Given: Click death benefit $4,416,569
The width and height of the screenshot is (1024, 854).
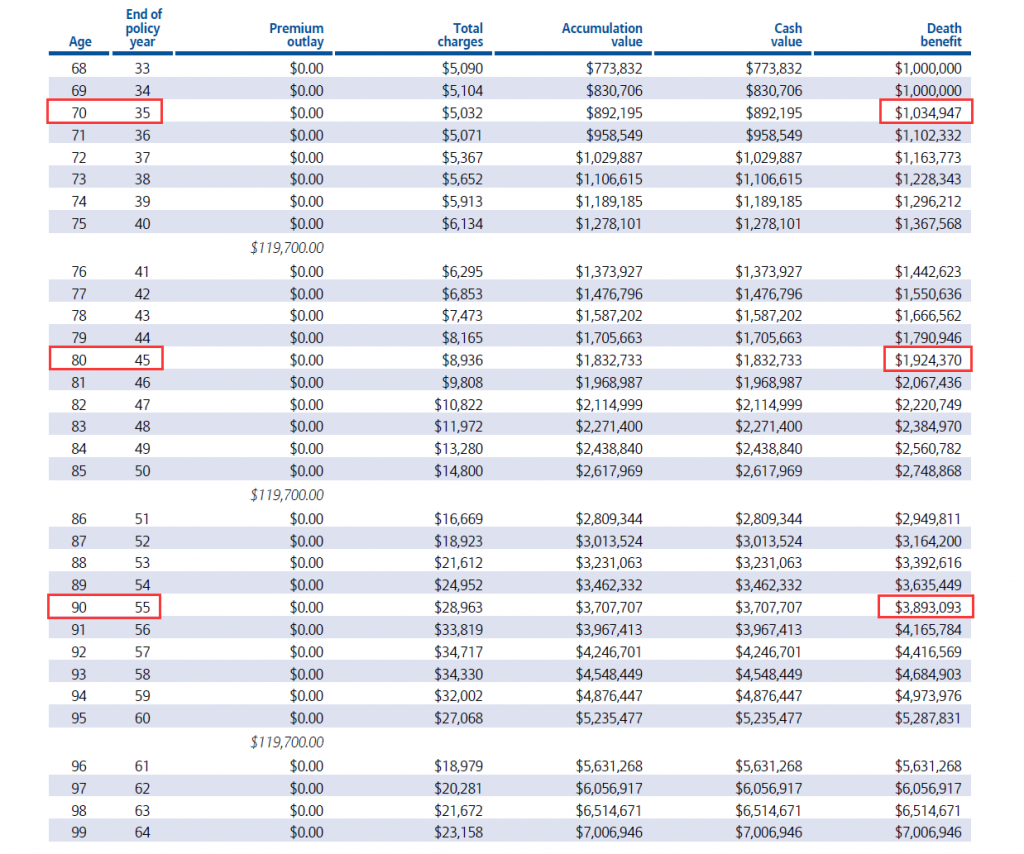Looking at the screenshot, I should tap(927, 652).
